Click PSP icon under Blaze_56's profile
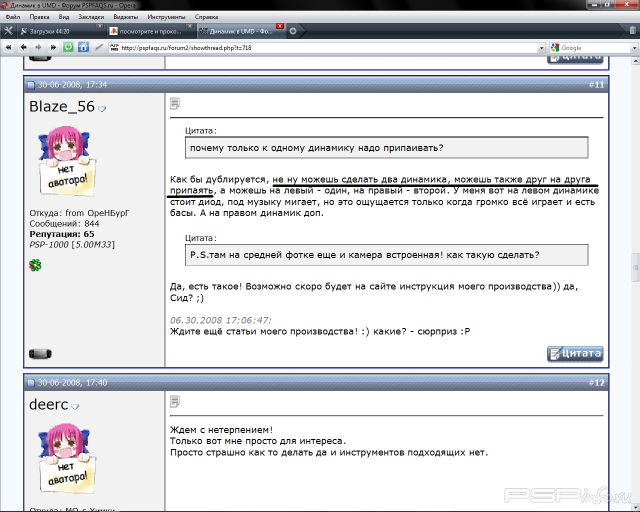Viewport: 640px width, 512px height. (x=40, y=353)
